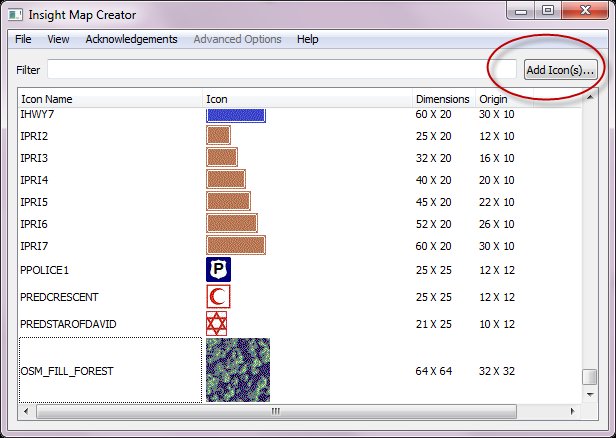Viewport: 616px width, 438px height.
Task: Click the Origin column header
Action: [493, 100]
